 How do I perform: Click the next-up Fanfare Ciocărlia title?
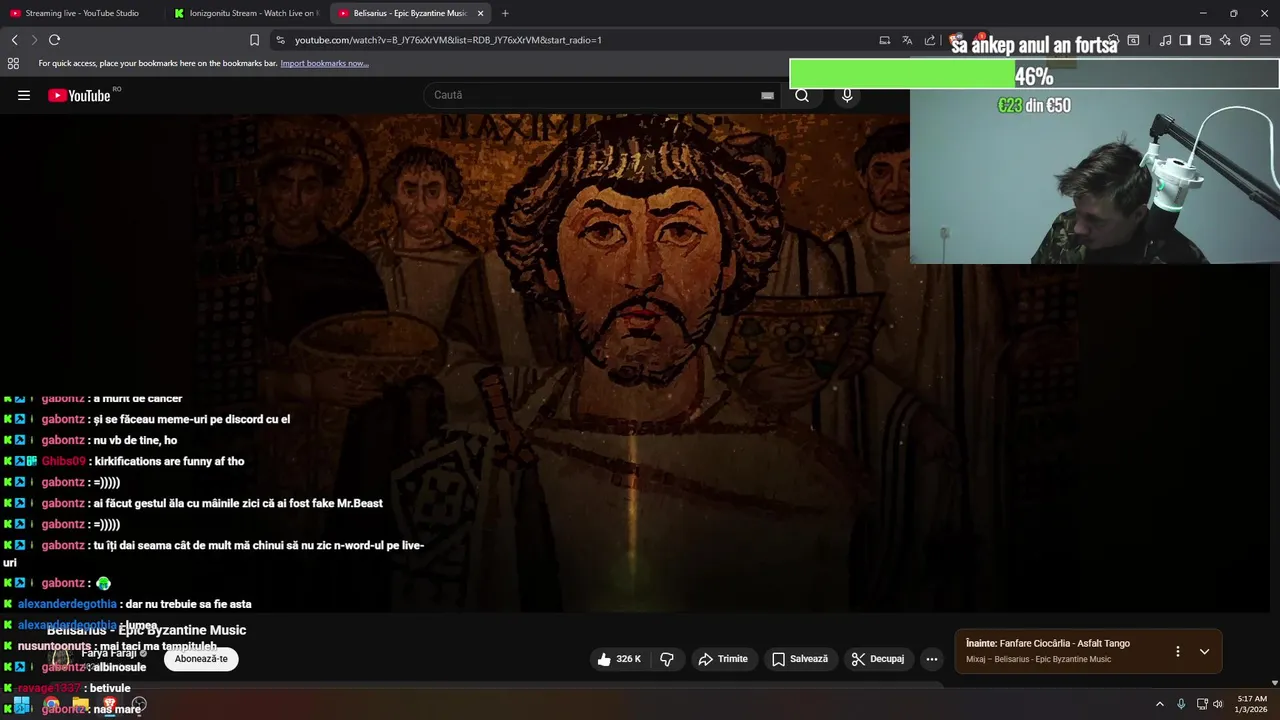pyautogui.click(x=1065, y=644)
